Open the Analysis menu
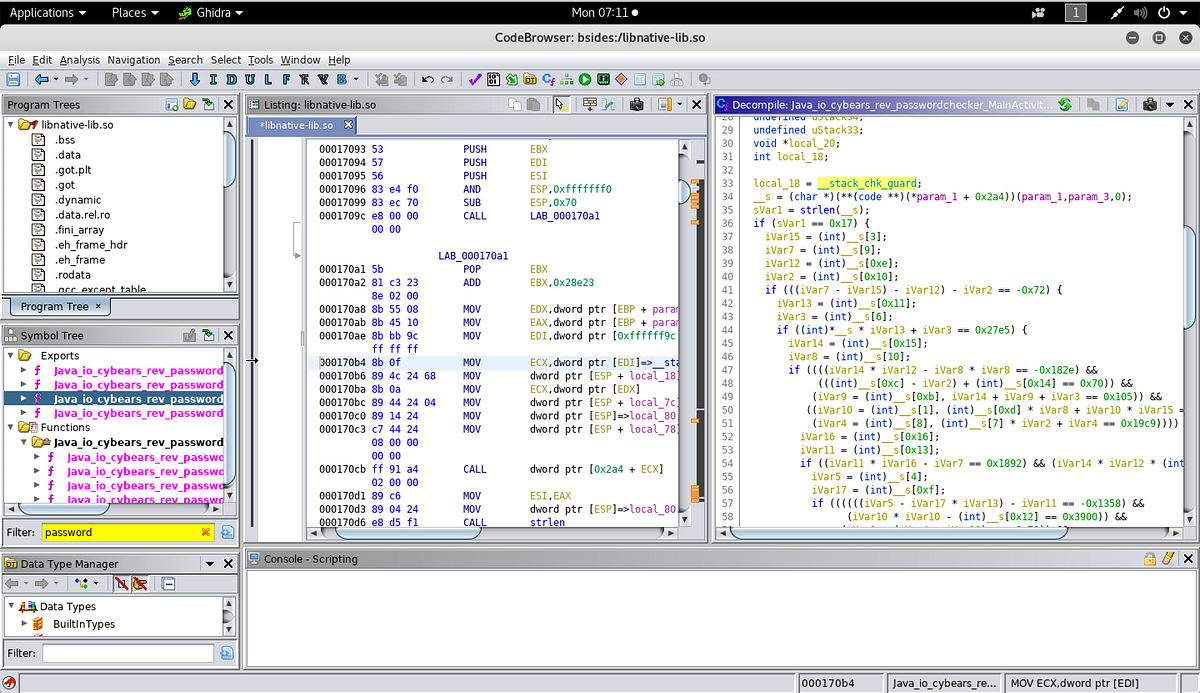Viewport: 1200px width, 693px height. pyautogui.click(x=79, y=60)
